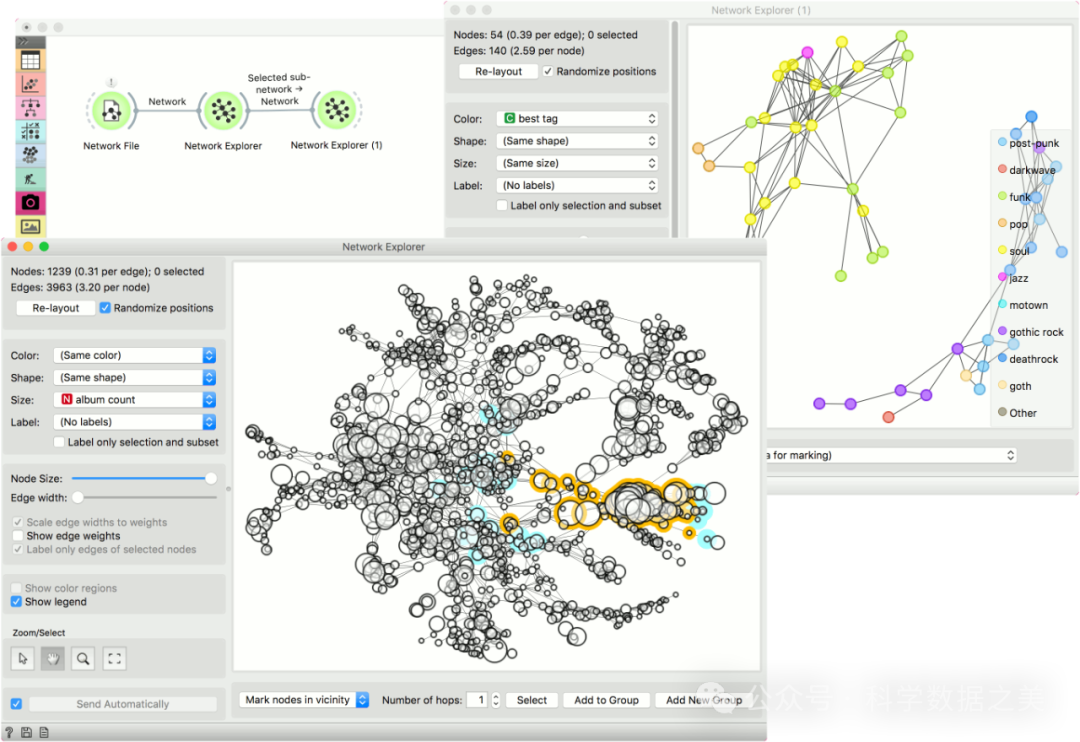The width and height of the screenshot is (1080, 742).
Task: Click Re-layout in the front Network Explorer
Action: tap(55, 308)
